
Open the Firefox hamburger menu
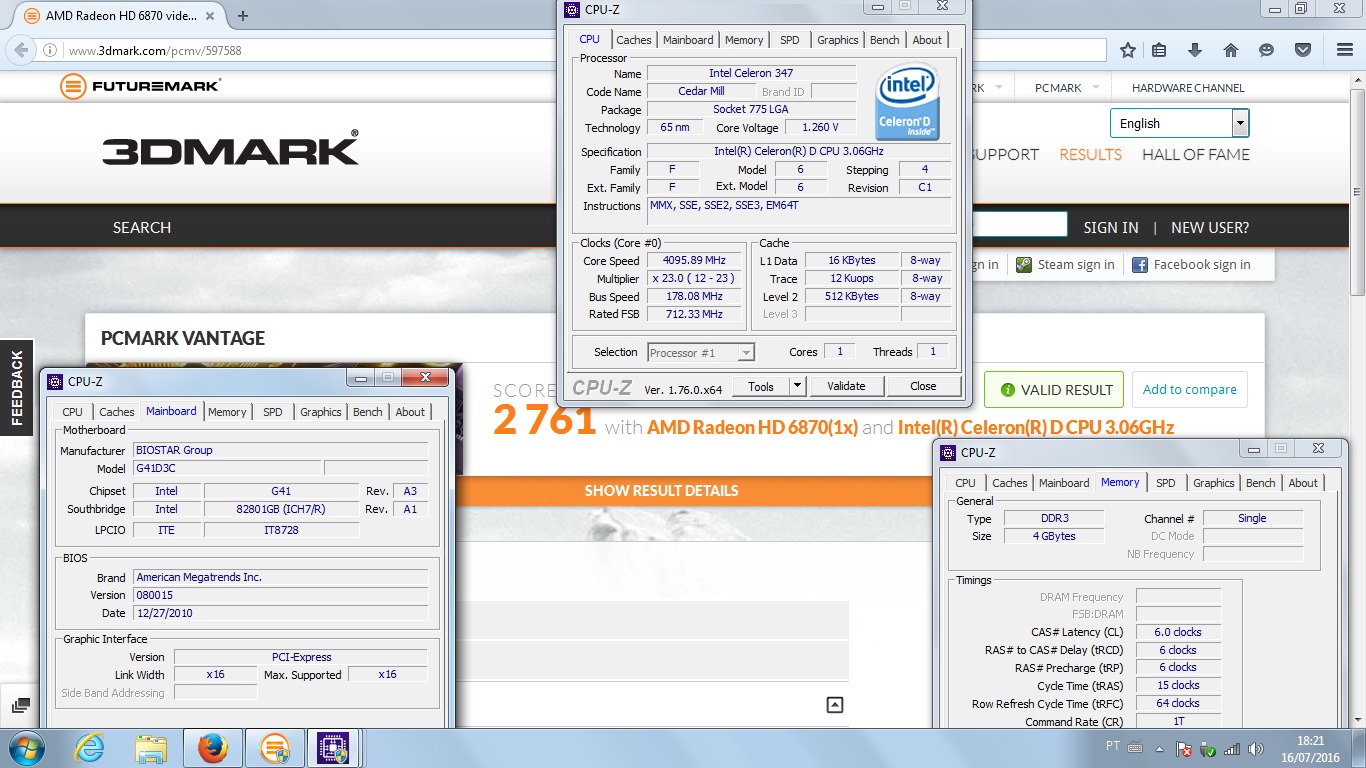(1345, 50)
